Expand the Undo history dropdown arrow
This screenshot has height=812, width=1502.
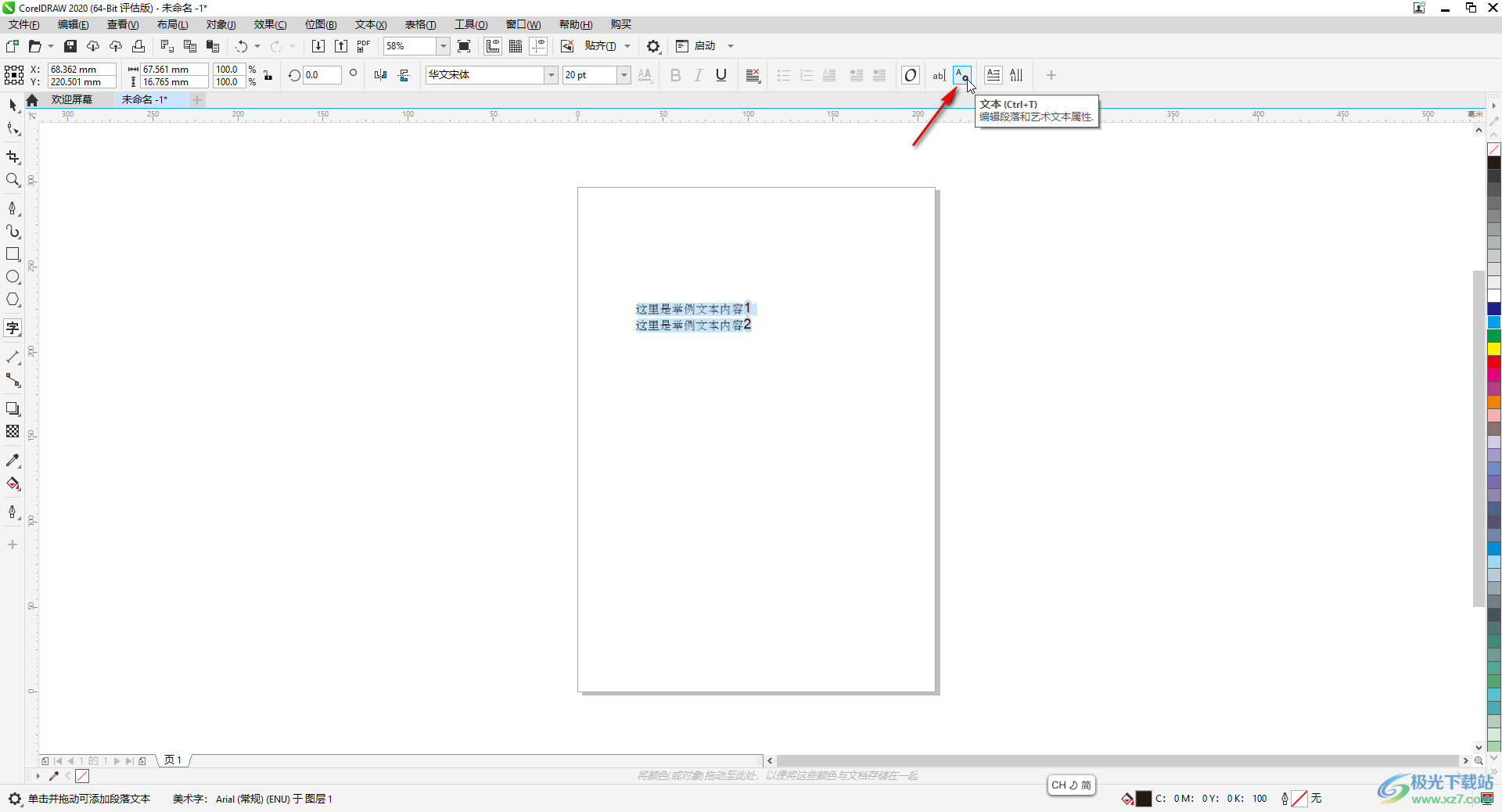(x=257, y=46)
